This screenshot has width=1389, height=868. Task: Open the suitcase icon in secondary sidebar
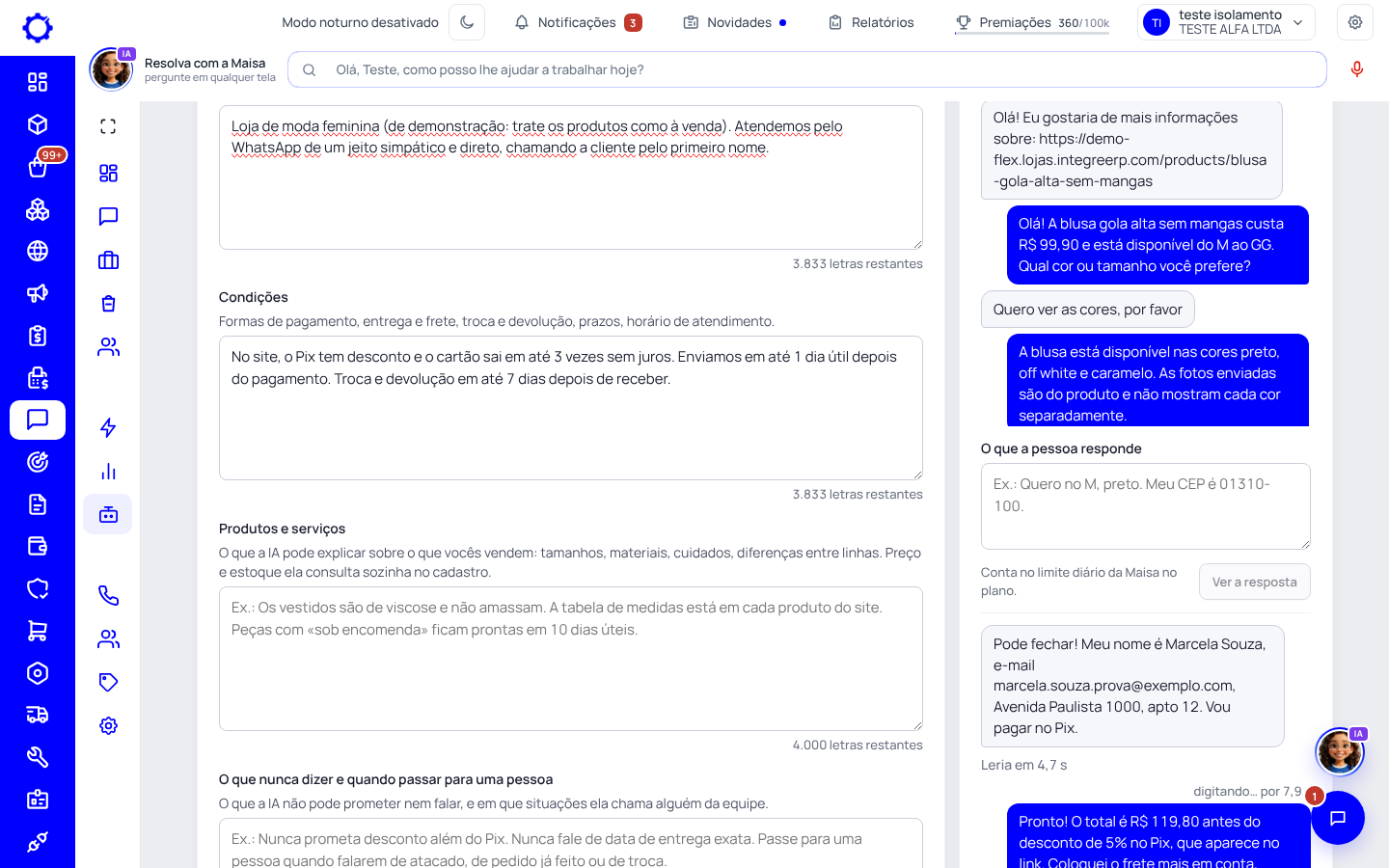[108, 260]
